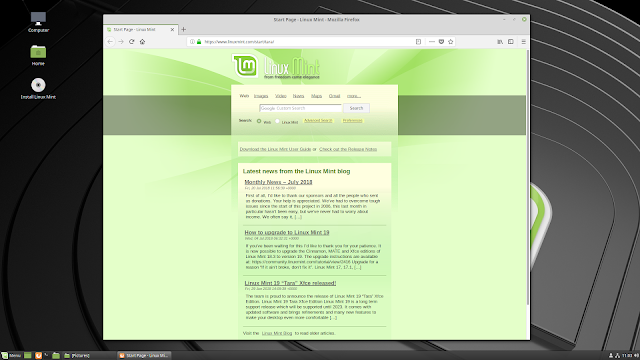This screenshot has width=640, height=360.
Task: Open the Mint Menu in the panel
Action: tap(11, 356)
